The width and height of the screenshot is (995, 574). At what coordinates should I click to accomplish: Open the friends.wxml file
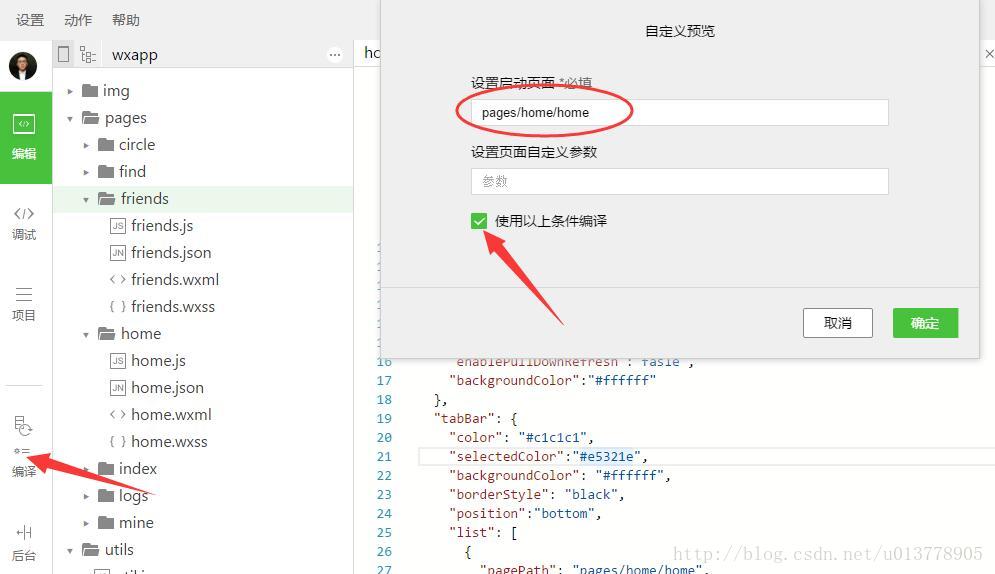pos(174,280)
